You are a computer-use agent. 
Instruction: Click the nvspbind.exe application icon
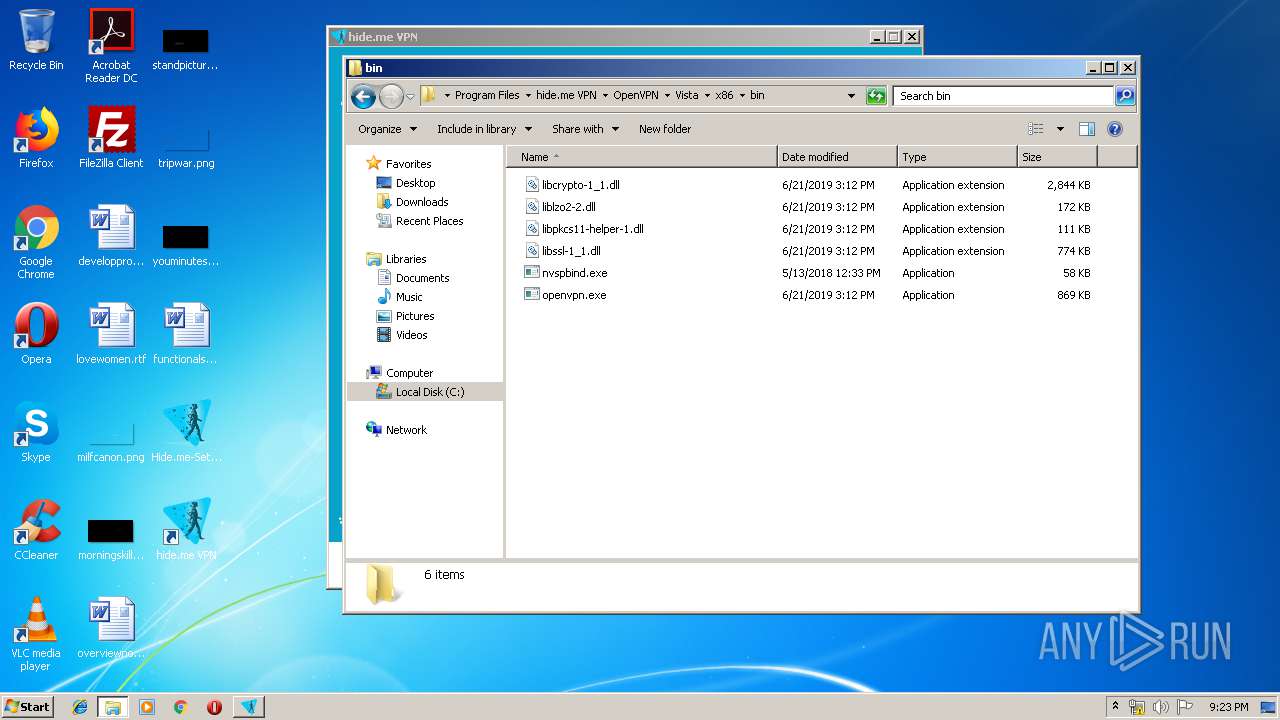[x=532, y=273]
